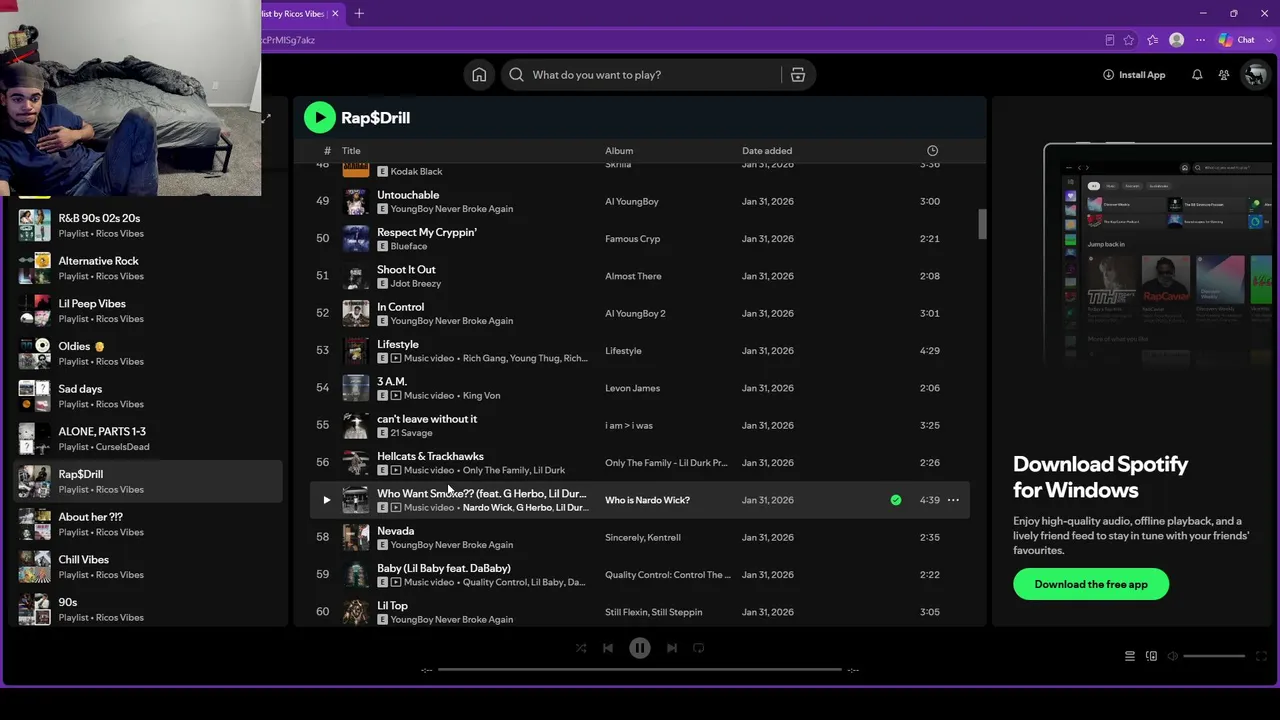Sort by the duration clock column header
The image size is (1280, 720).
click(932, 151)
